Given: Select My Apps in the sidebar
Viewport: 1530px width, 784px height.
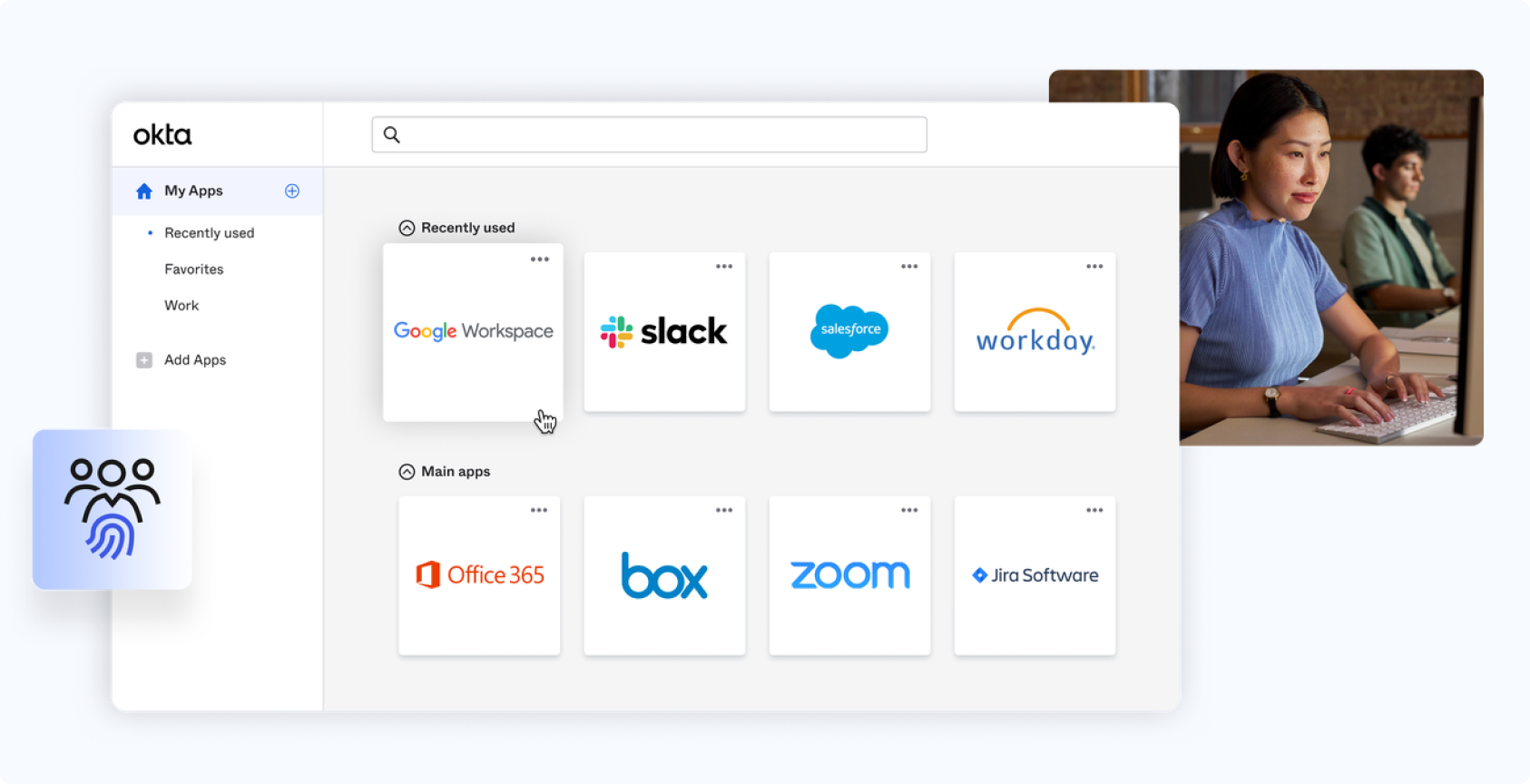Looking at the screenshot, I should coord(217,191).
